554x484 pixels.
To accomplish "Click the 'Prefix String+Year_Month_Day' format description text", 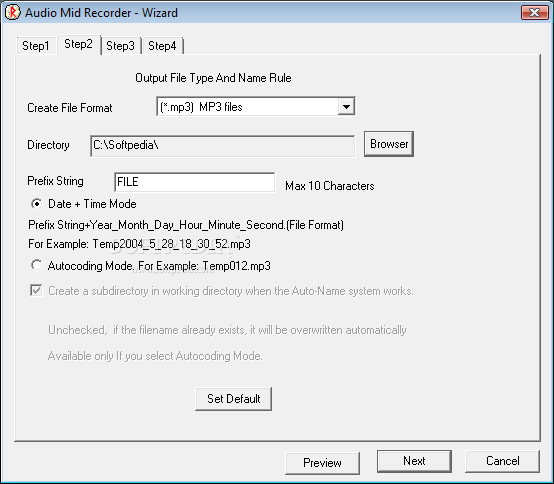I will click(x=186, y=225).
